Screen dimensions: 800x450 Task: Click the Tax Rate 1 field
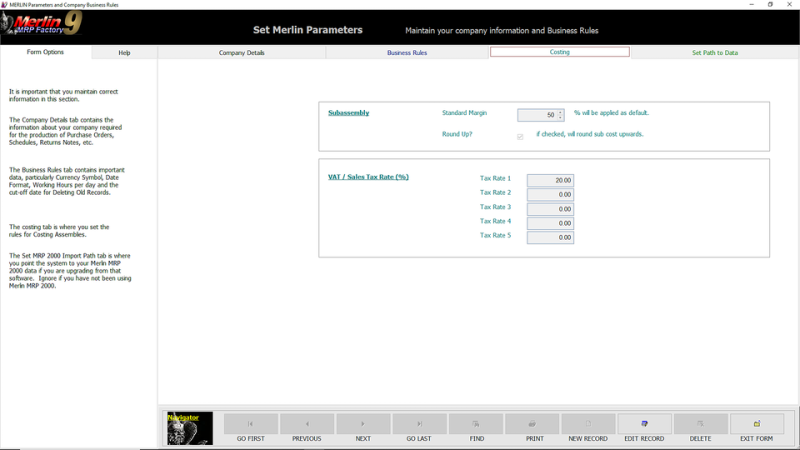550,180
